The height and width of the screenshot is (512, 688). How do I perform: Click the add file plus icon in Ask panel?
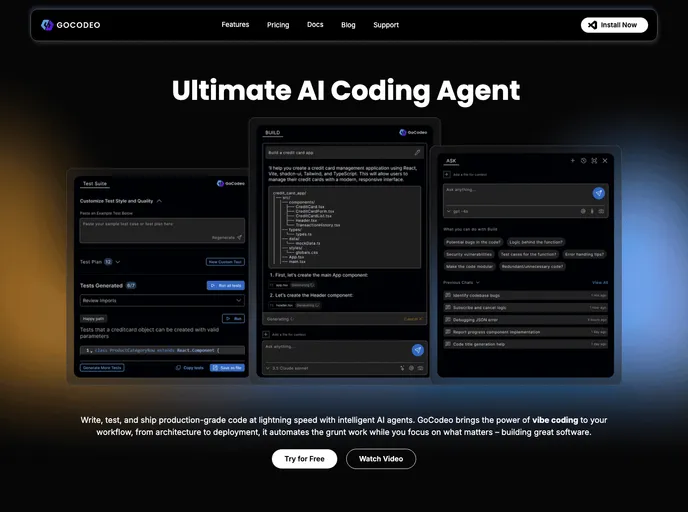(x=447, y=174)
